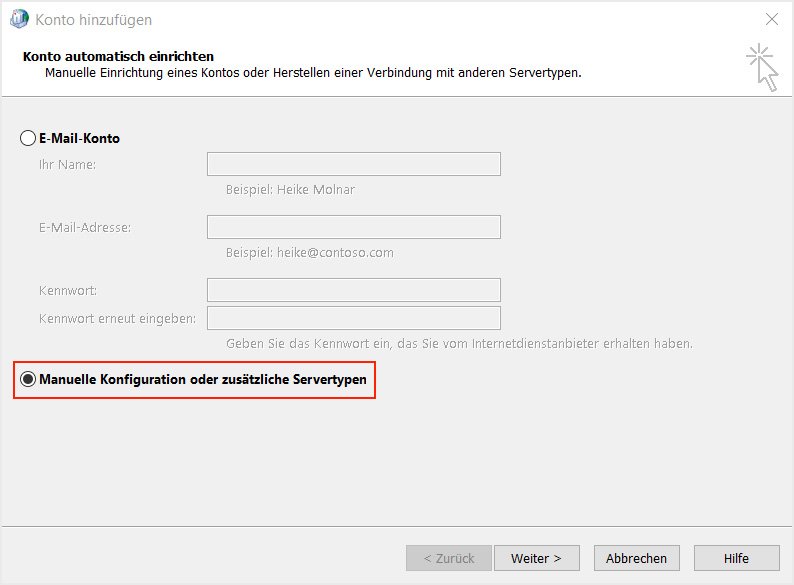Click the Internetdienstanbieter password hint text
The height and width of the screenshot is (585, 794).
pyautogui.click(x=459, y=343)
